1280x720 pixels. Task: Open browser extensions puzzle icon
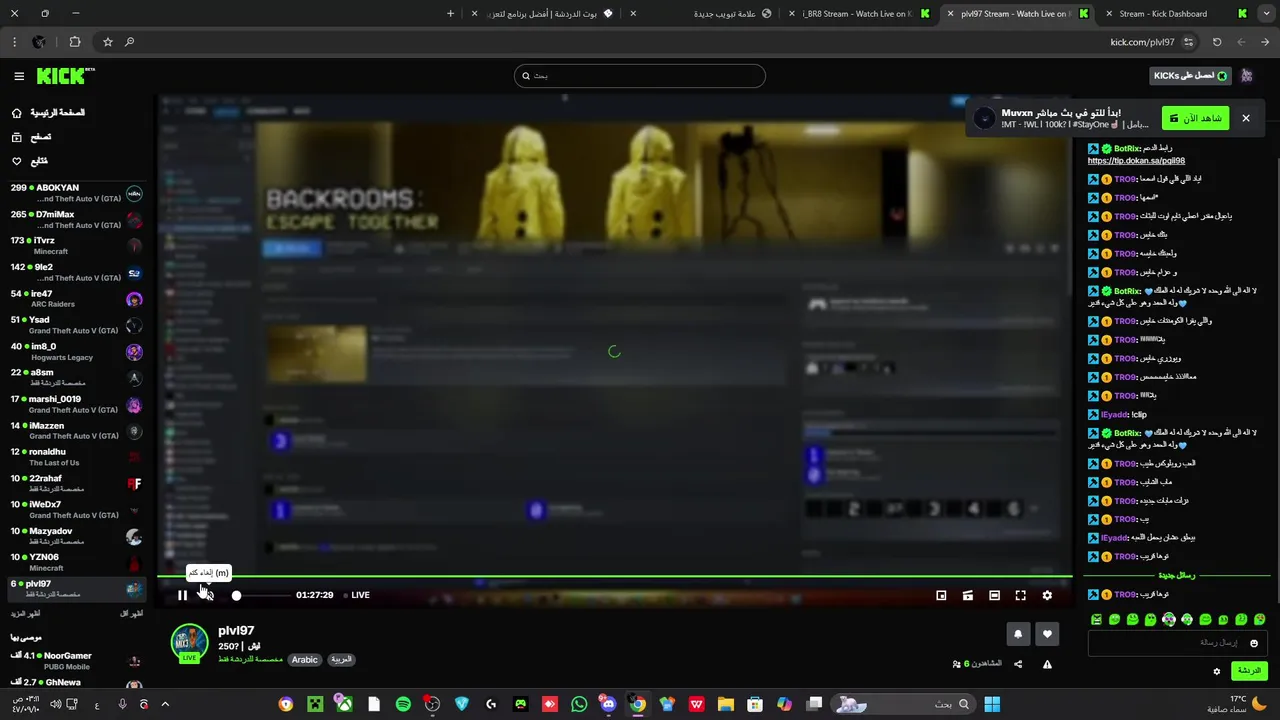tap(75, 42)
